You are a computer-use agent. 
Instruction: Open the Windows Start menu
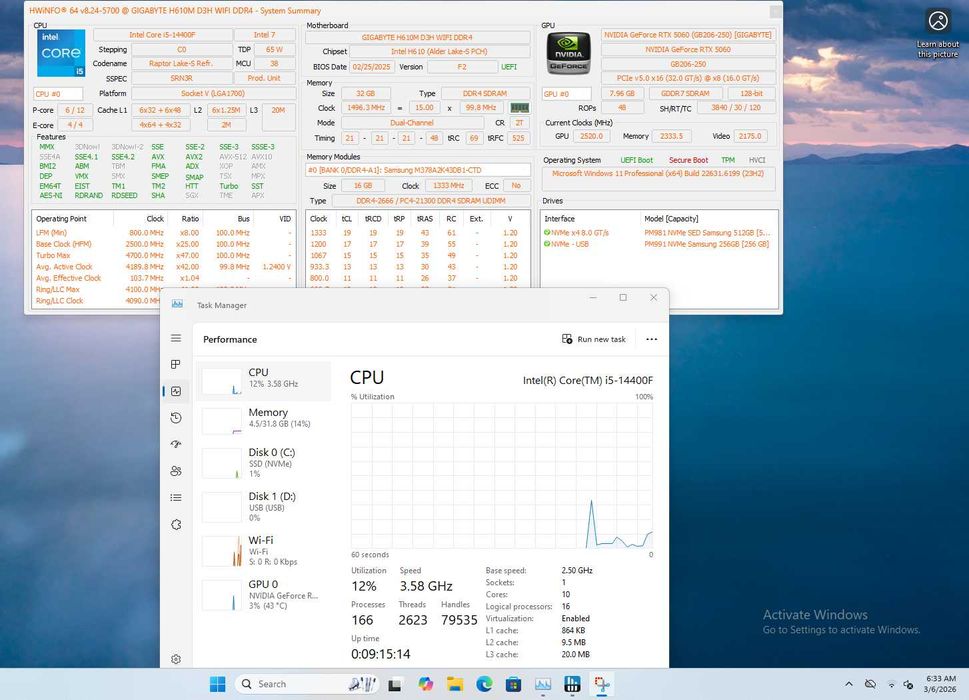pos(218,684)
